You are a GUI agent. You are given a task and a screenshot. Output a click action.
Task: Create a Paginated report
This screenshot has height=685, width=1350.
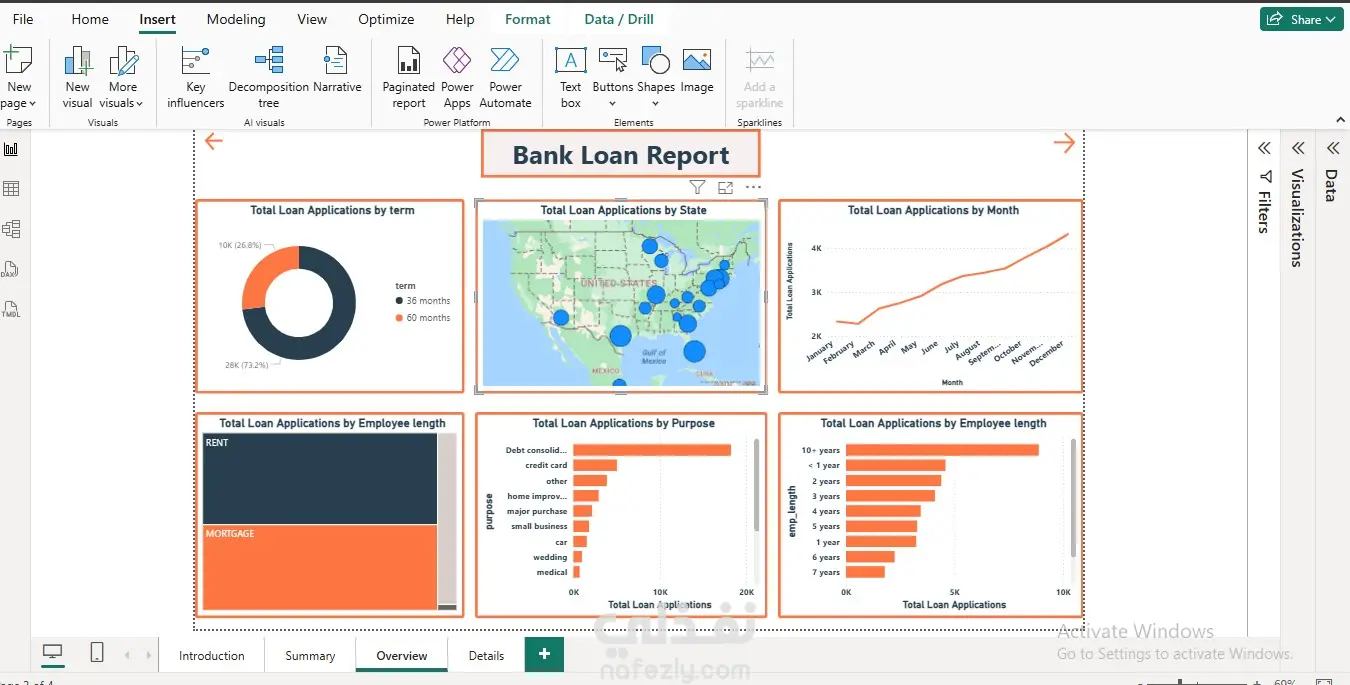(x=408, y=78)
